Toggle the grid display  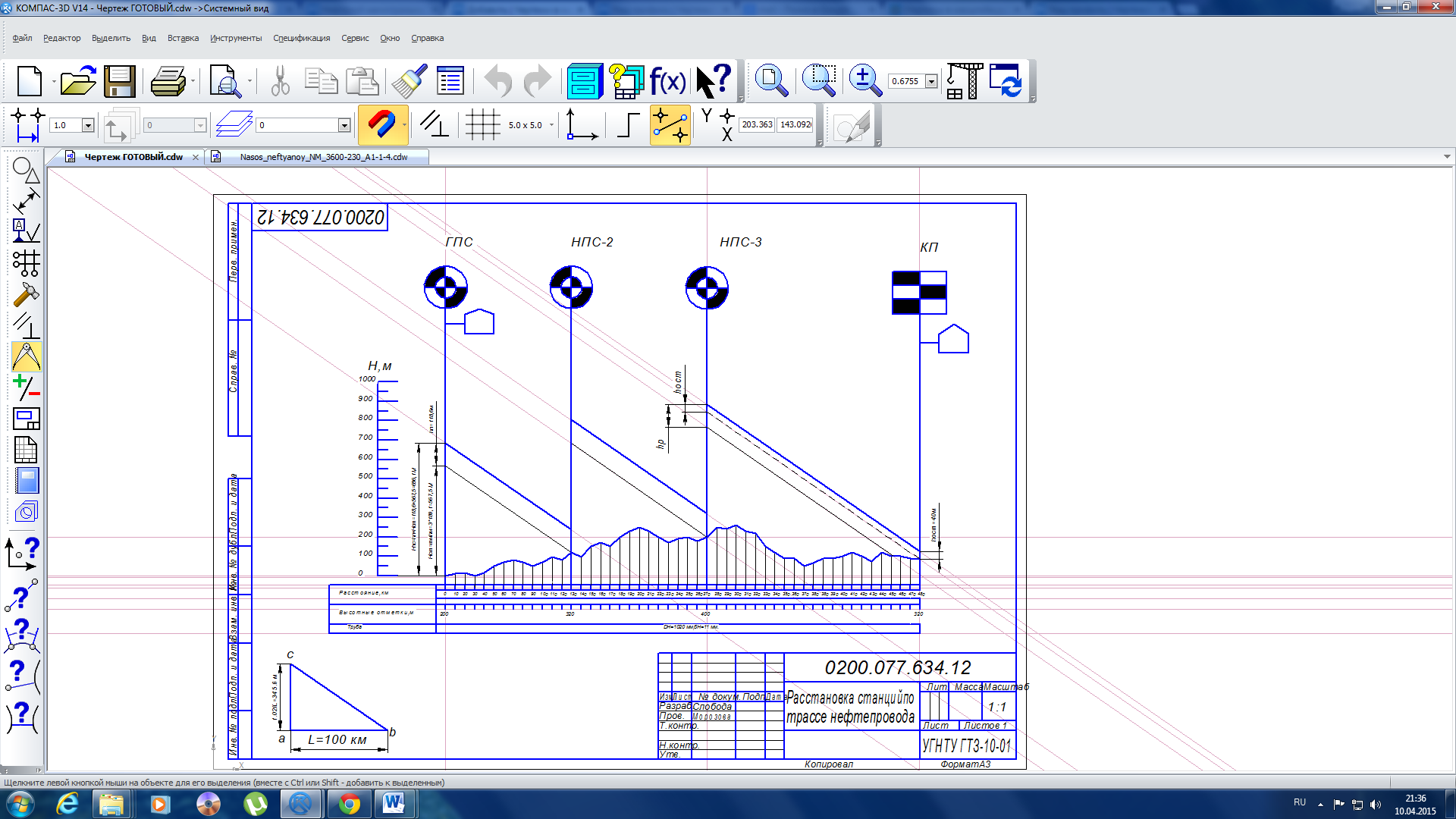click(x=482, y=124)
